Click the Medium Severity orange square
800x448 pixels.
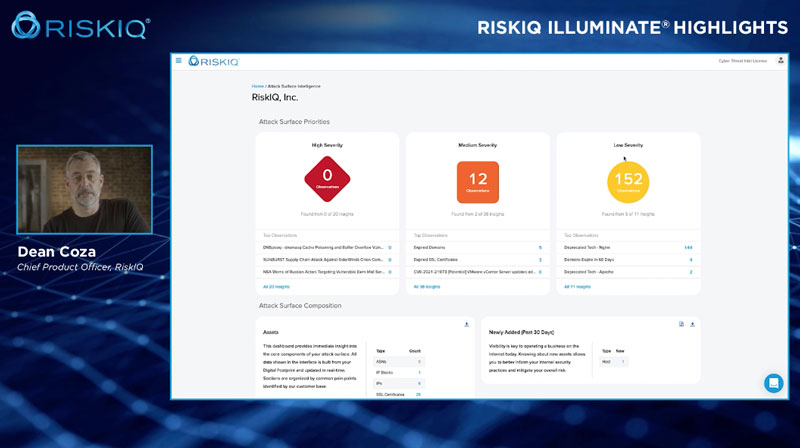(x=478, y=182)
